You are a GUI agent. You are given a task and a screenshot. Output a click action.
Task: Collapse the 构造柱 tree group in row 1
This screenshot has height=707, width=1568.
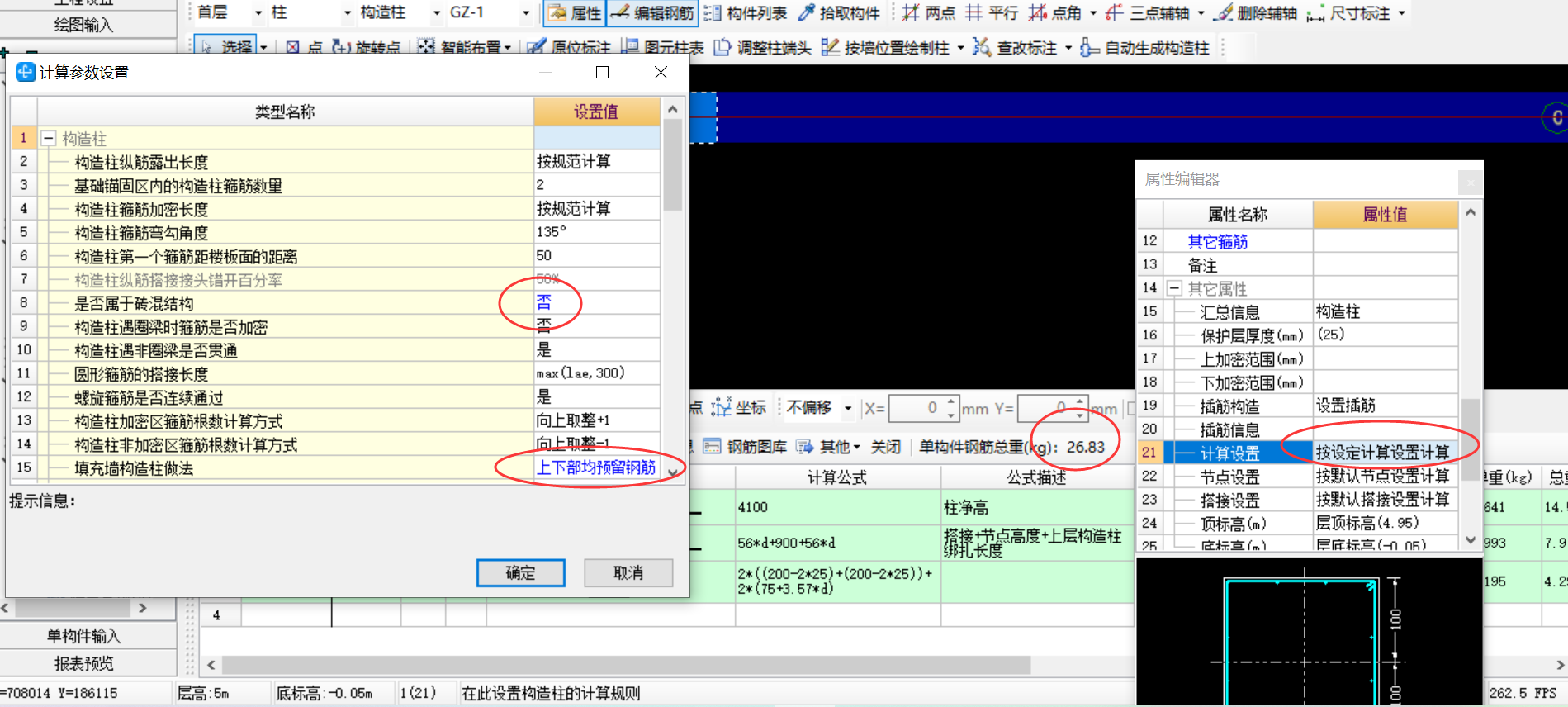click(x=48, y=138)
